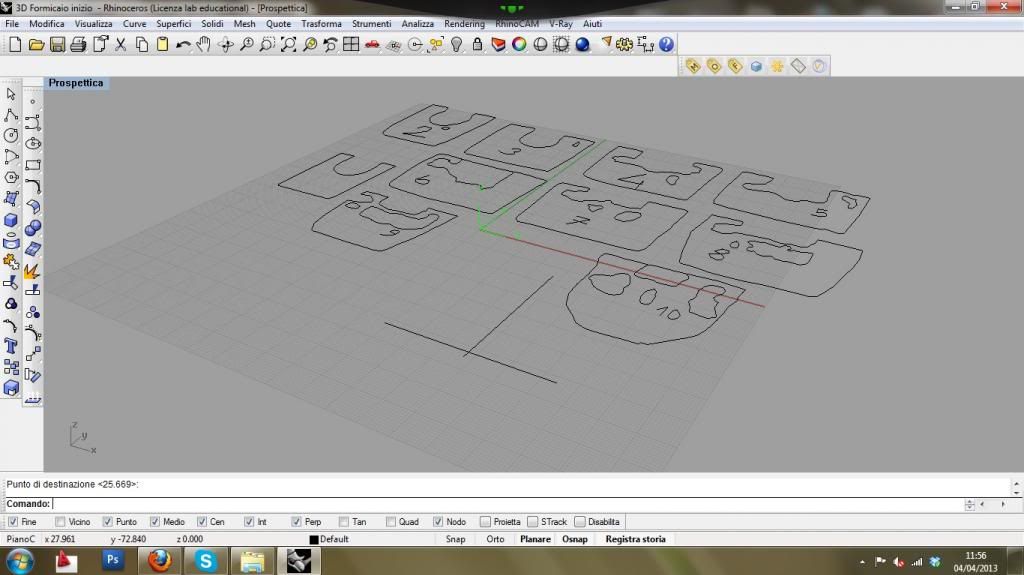Click the red car icon

click(372, 44)
